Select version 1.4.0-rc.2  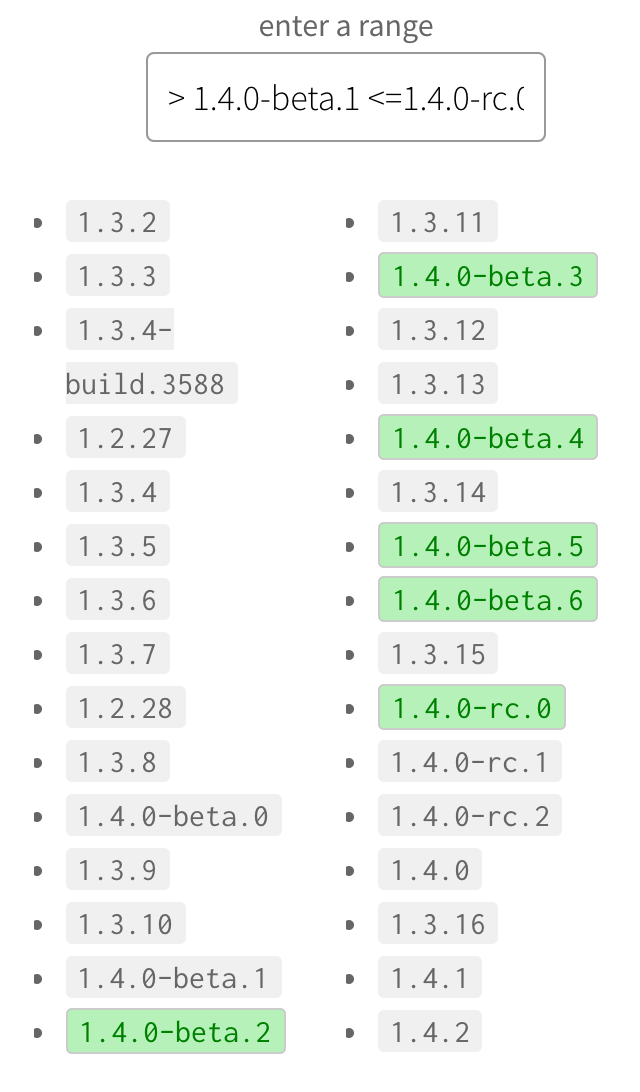(x=470, y=815)
